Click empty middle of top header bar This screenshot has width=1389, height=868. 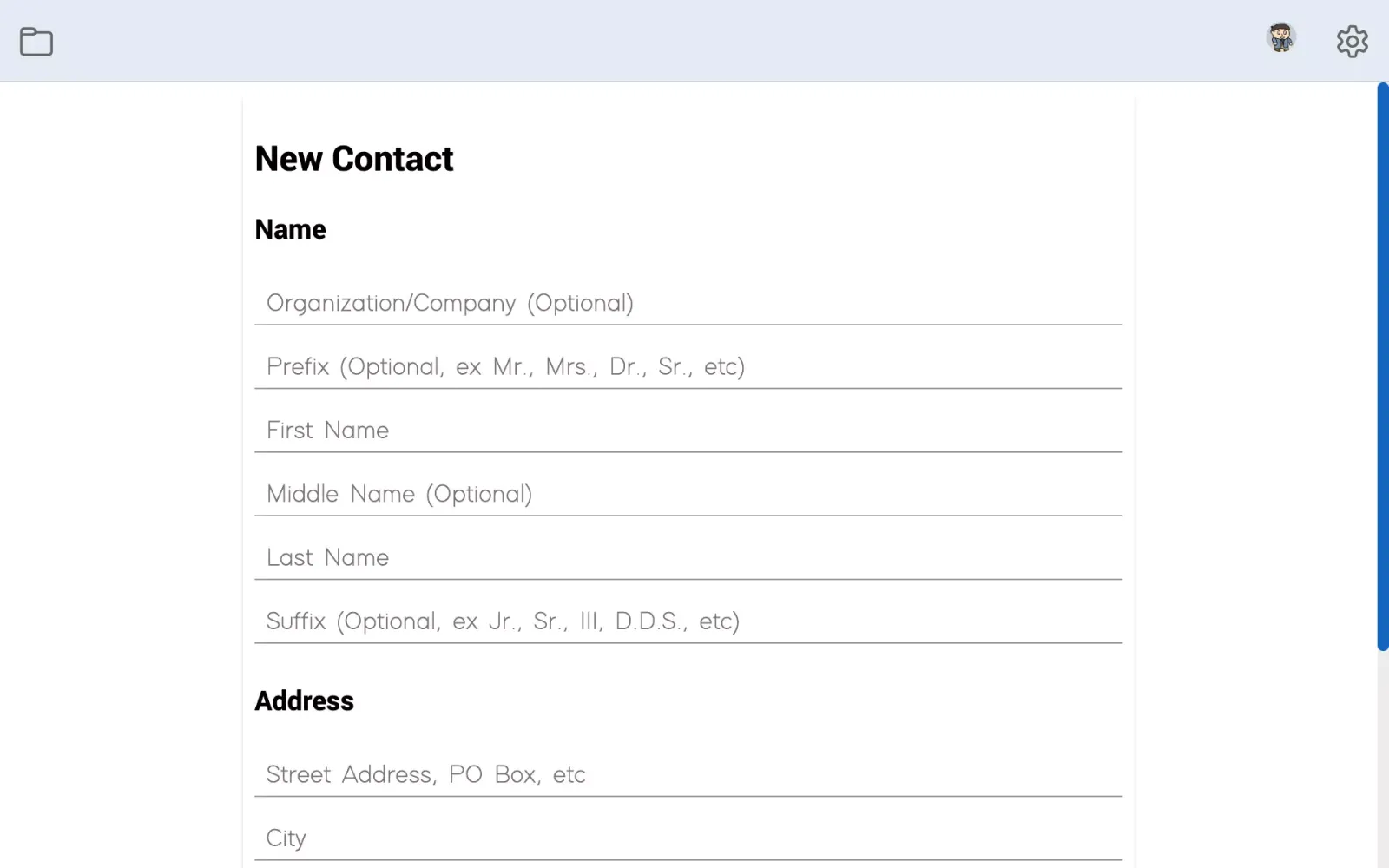tap(660, 41)
